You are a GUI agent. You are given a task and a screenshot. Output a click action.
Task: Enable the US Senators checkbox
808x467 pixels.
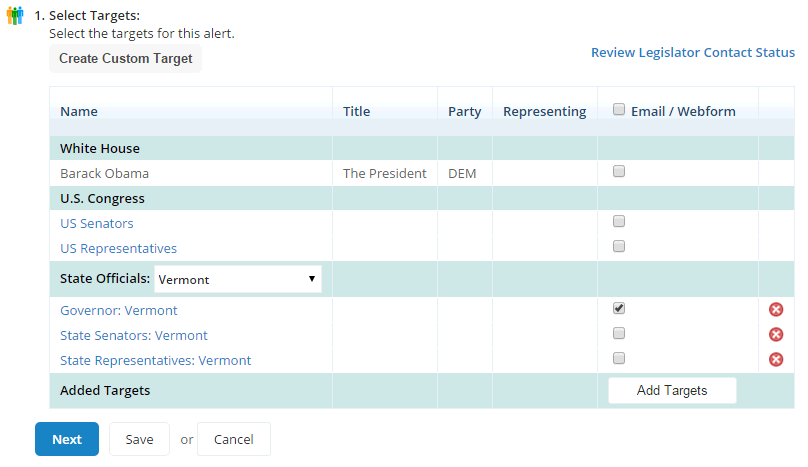click(619, 221)
